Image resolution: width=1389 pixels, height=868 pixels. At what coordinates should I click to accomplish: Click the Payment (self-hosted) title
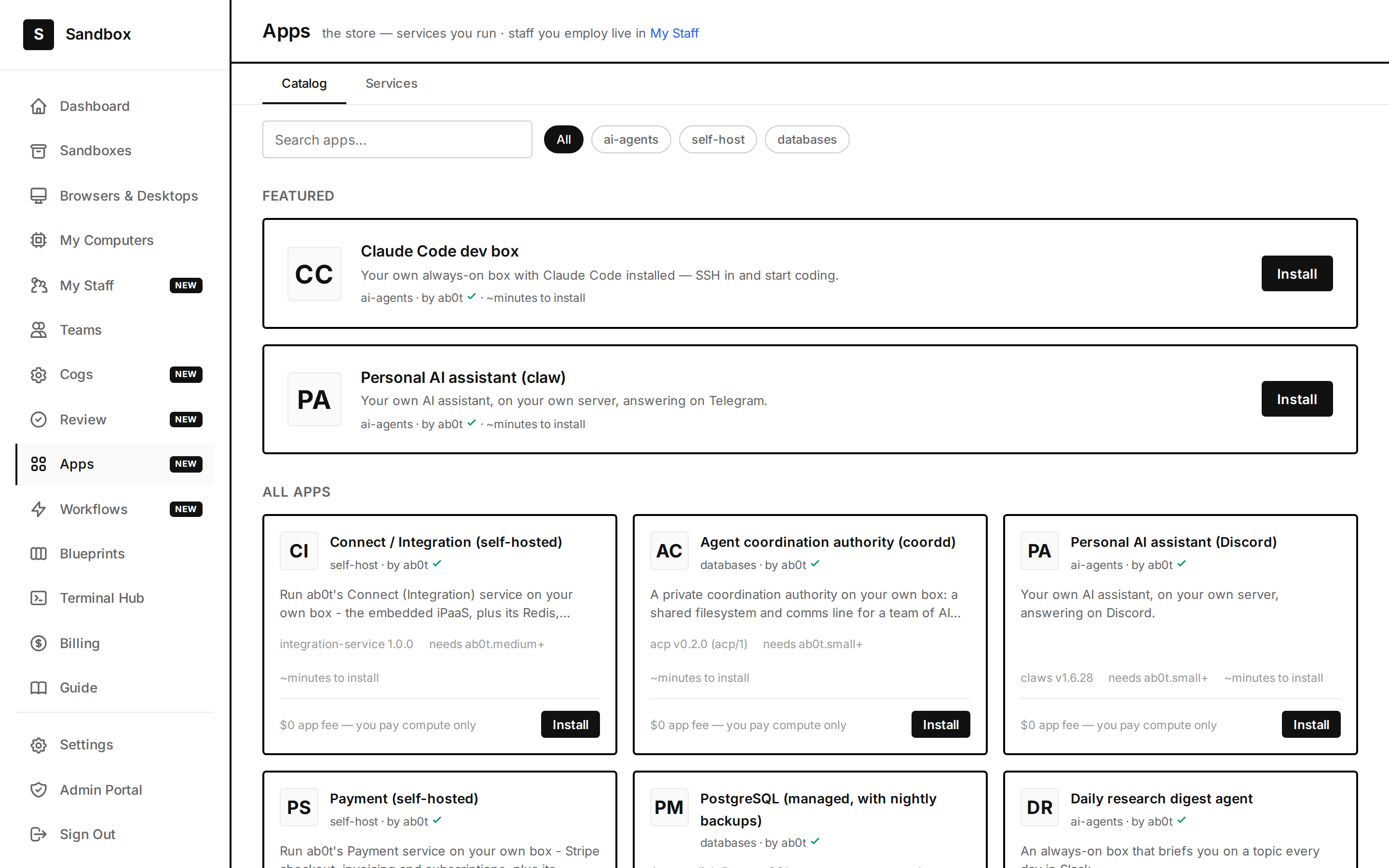(404, 799)
